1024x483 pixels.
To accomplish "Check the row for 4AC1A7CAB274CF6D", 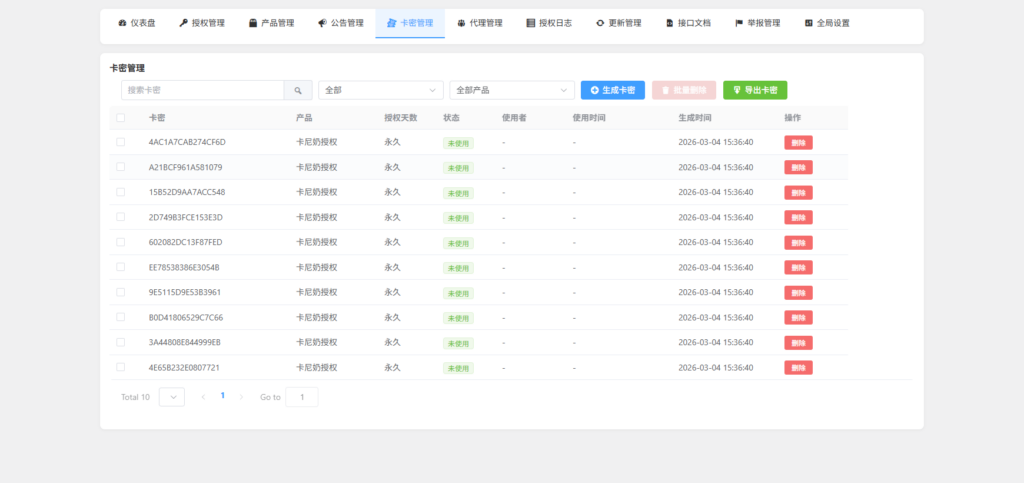I will pyautogui.click(x=121, y=142).
